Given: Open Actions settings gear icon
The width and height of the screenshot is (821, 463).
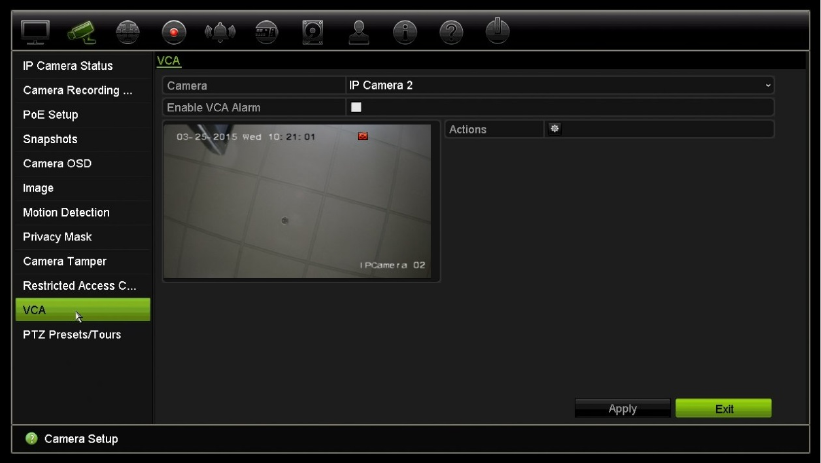Looking at the screenshot, I should [554, 128].
